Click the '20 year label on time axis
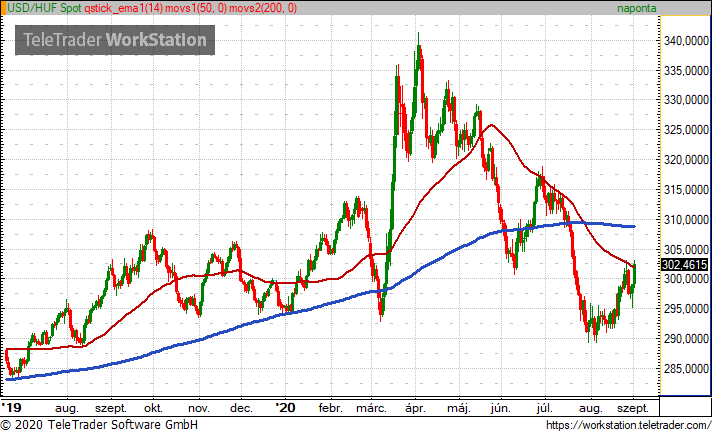The height and width of the screenshot is (434, 712). coord(285,407)
